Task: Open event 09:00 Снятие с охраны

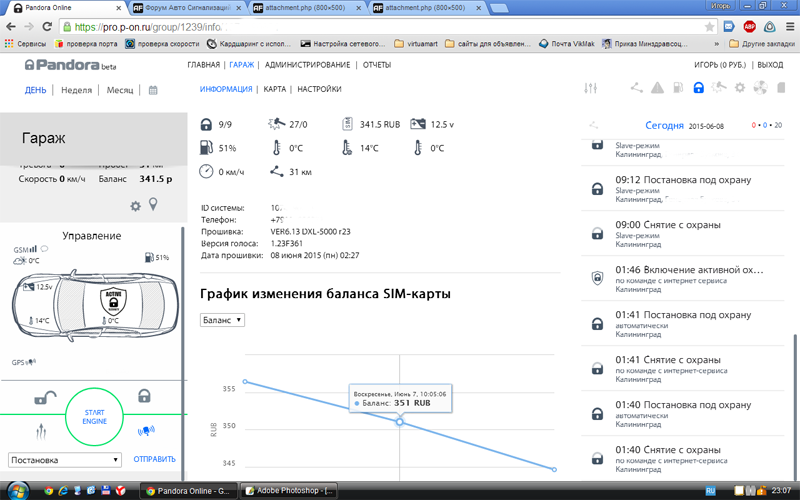Action: click(x=683, y=234)
